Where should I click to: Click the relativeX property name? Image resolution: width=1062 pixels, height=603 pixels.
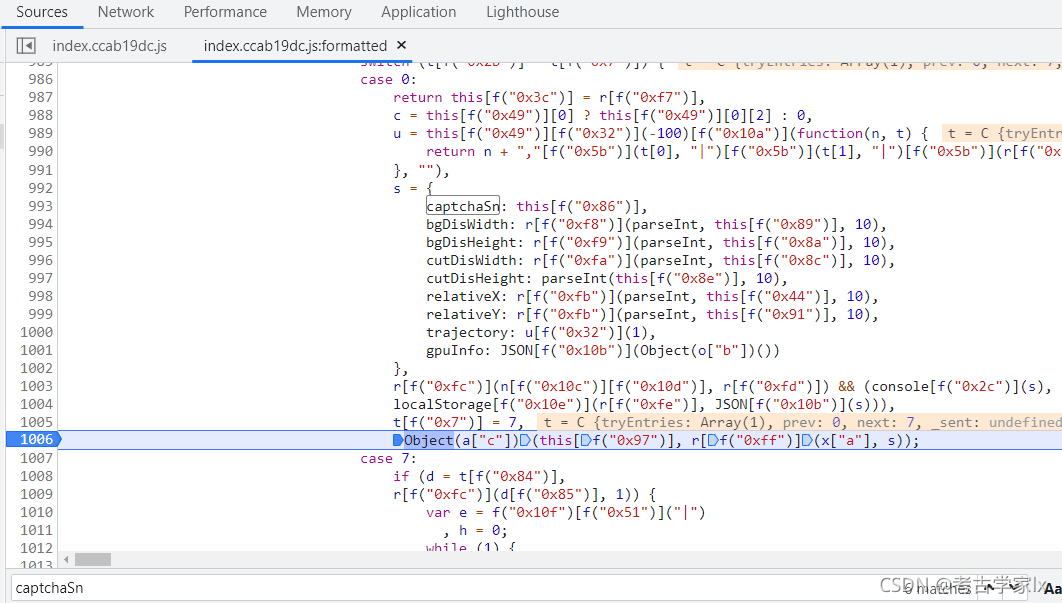463,296
